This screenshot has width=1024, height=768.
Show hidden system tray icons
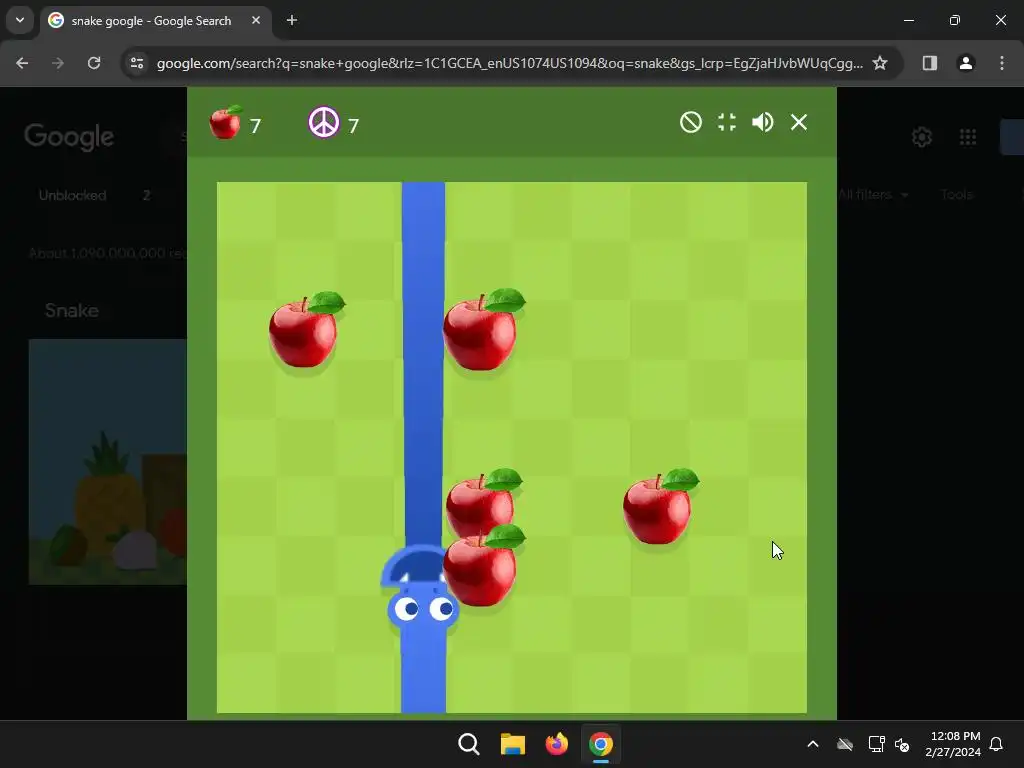[x=813, y=744]
